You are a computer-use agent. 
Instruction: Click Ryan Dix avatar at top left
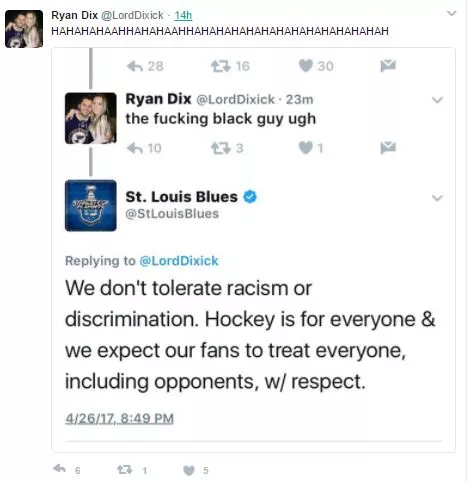[x=24, y=29]
